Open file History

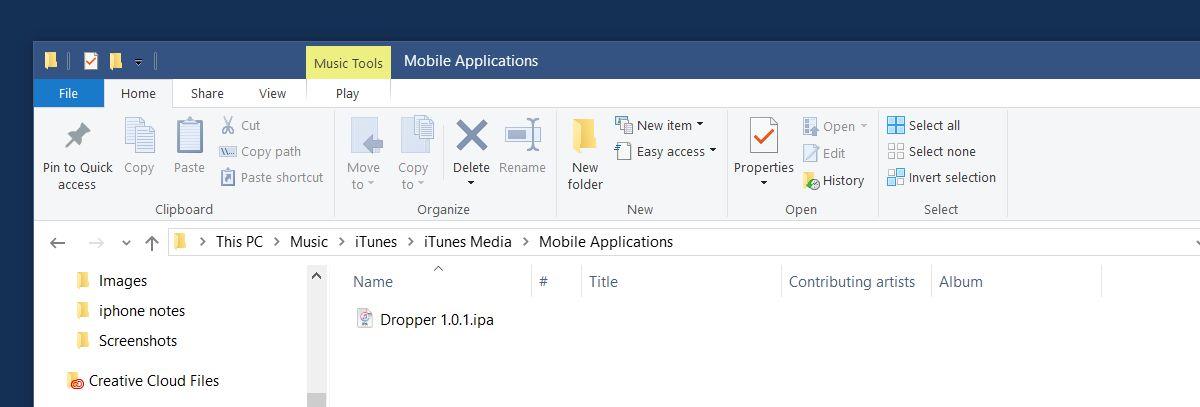833,180
